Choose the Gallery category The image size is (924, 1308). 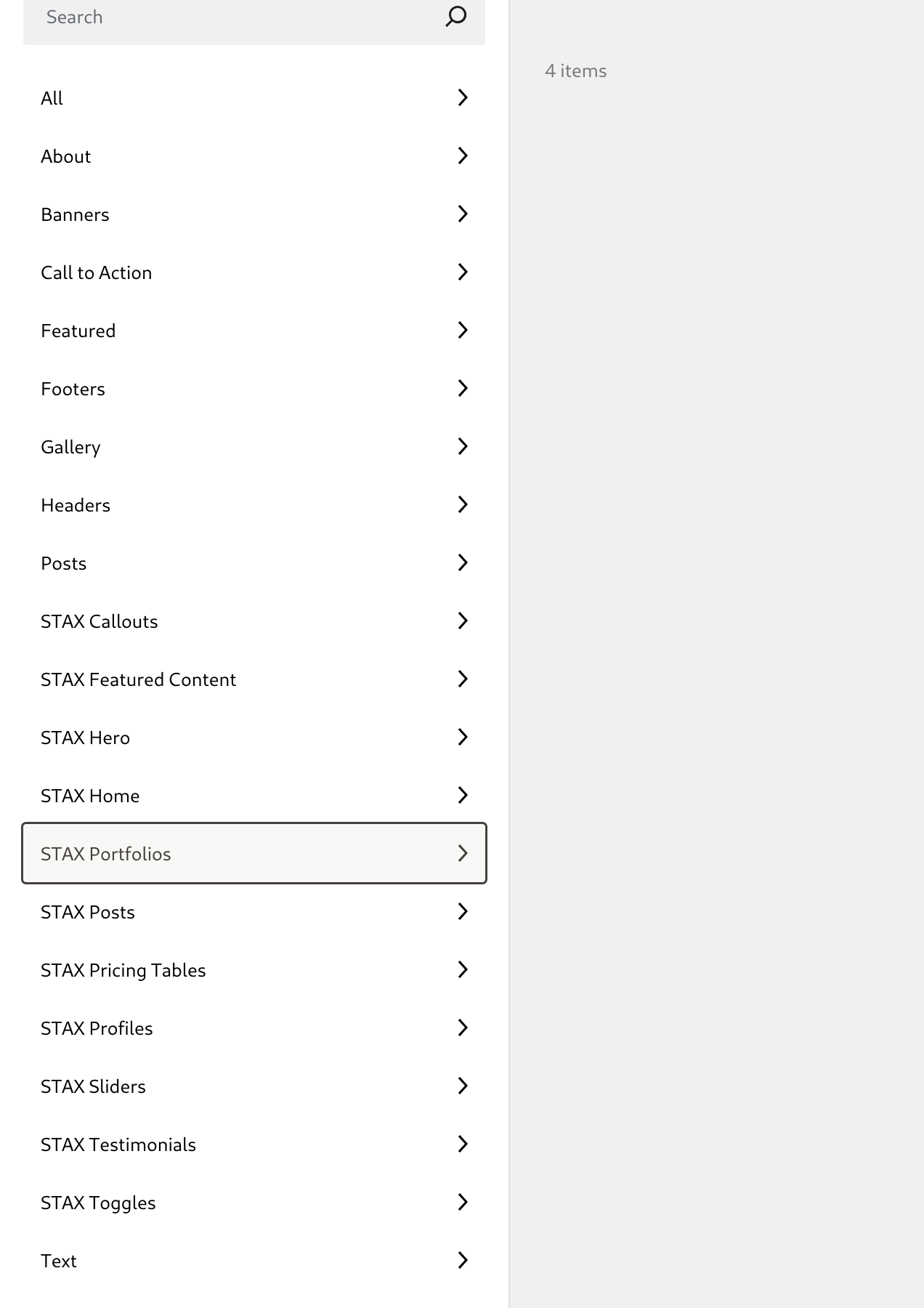[x=254, y=446]
